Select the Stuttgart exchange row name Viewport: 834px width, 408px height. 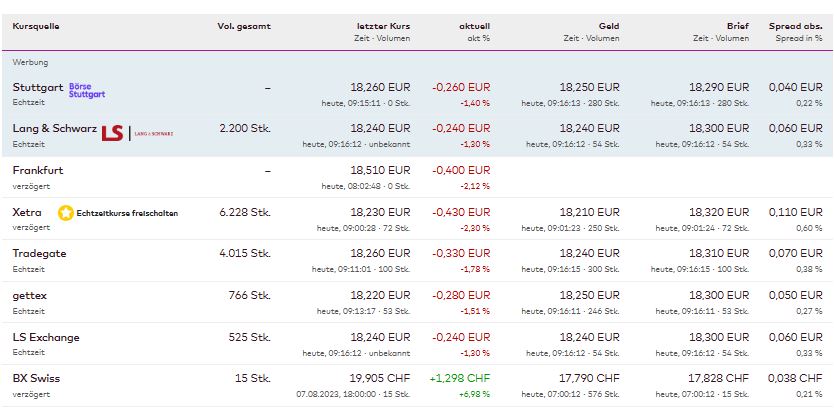(x=38, y=87)
